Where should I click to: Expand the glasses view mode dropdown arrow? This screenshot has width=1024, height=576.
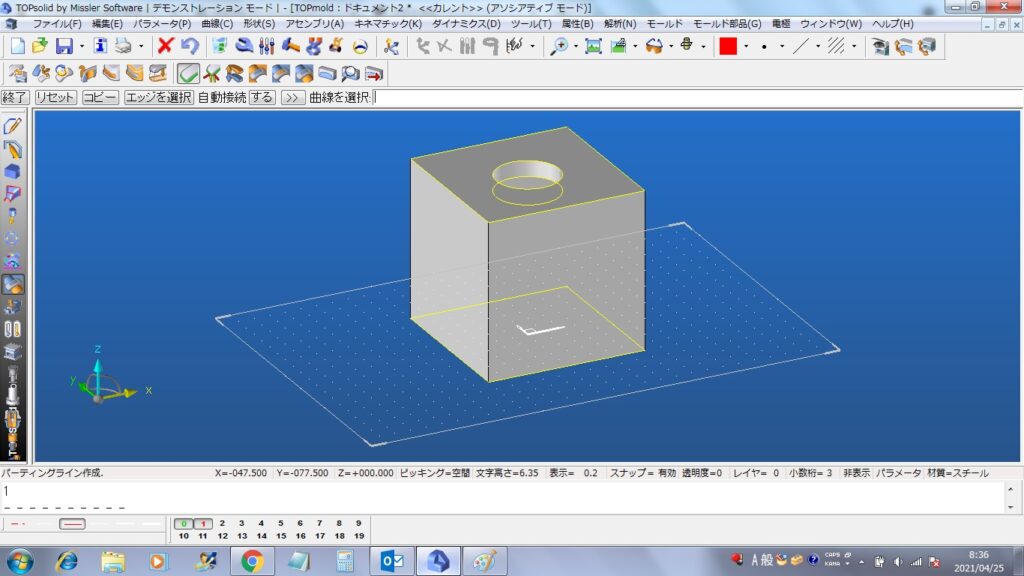point(671,46)
